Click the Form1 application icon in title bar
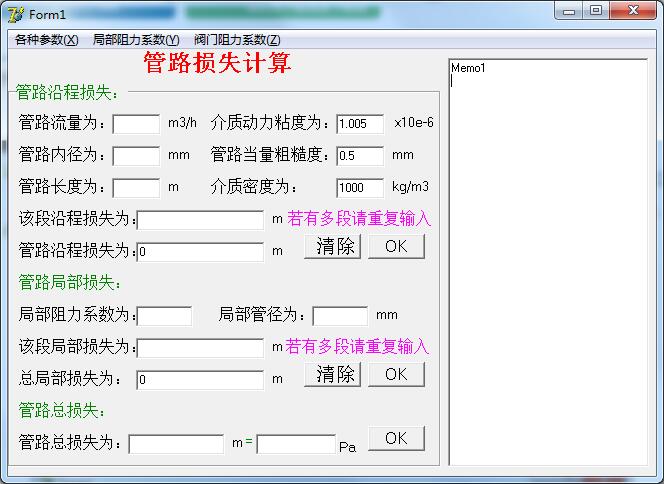Image resolution: width=664 pixels, height=484 pixels. pyautogui.click(x=16, y=14)
